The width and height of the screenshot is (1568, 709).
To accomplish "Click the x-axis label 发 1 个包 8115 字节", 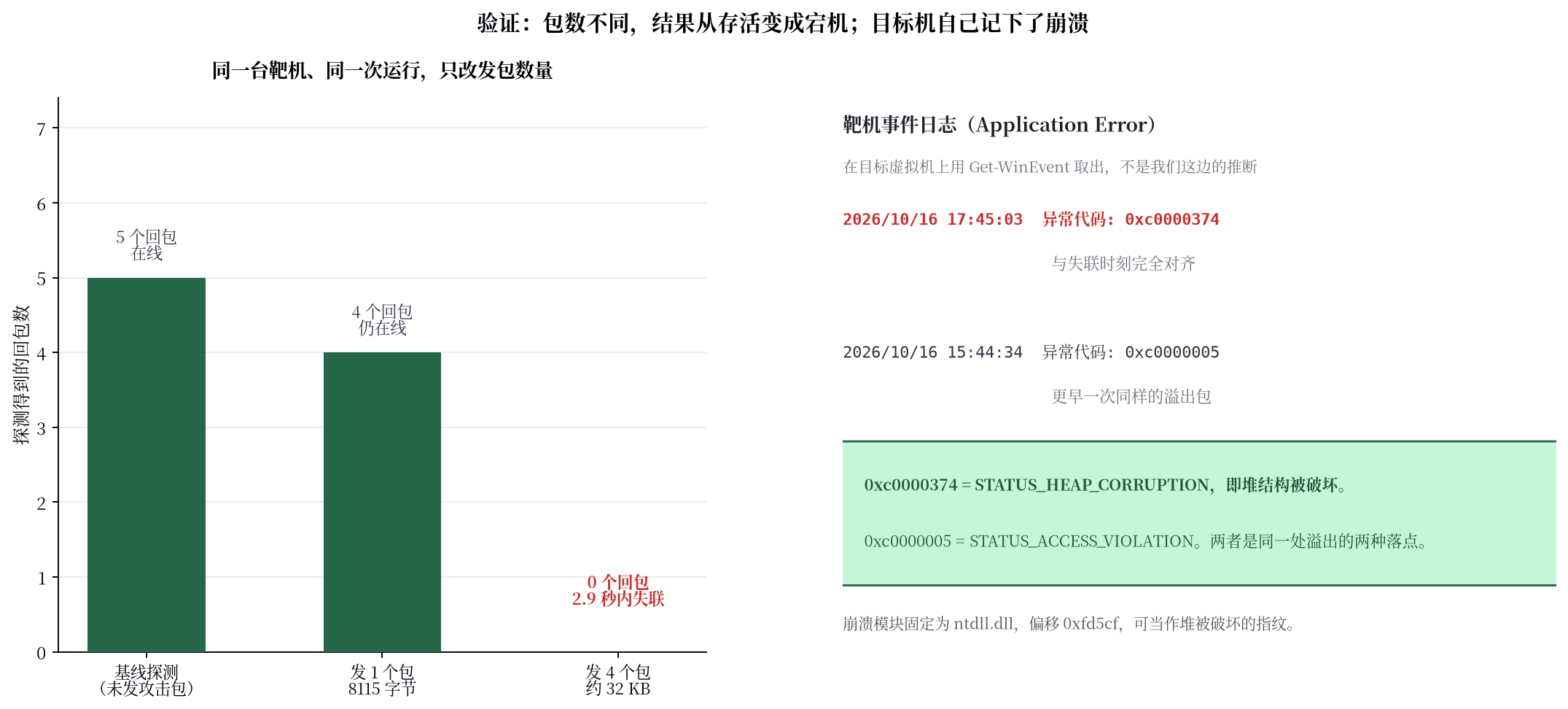I will click(382, 680).
